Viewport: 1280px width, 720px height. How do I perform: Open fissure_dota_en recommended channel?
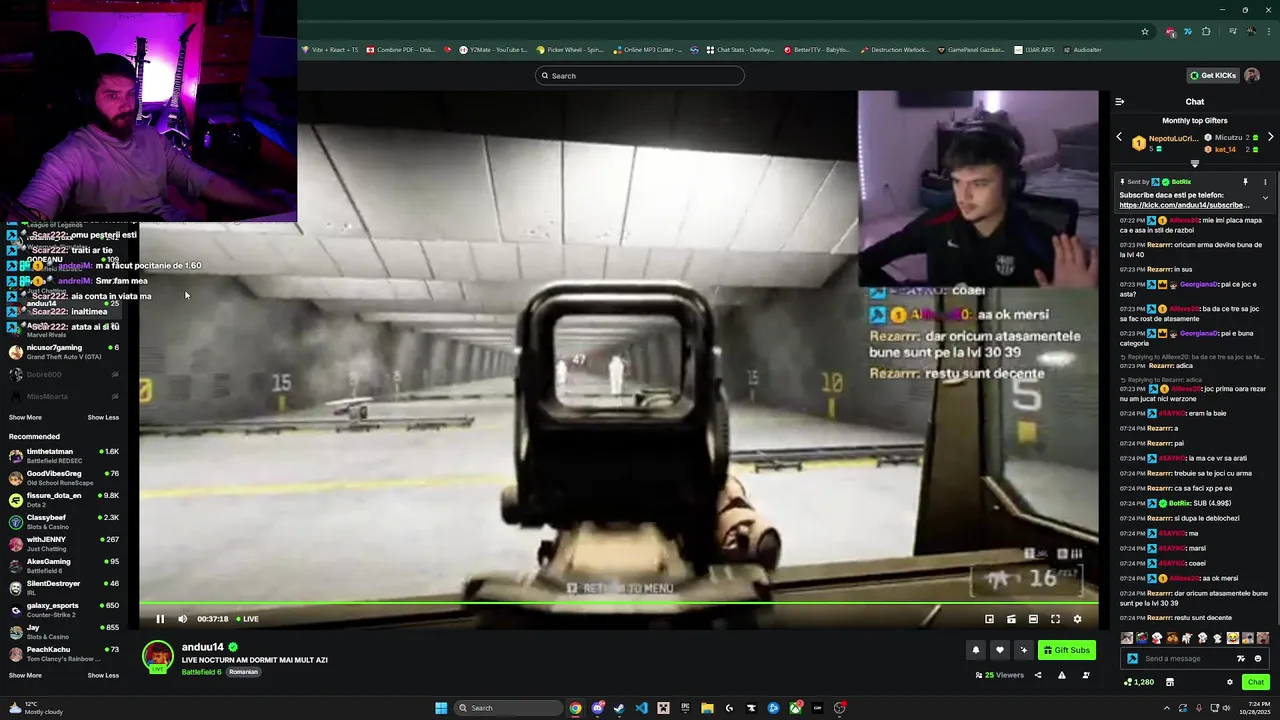[x=64, y=499]
